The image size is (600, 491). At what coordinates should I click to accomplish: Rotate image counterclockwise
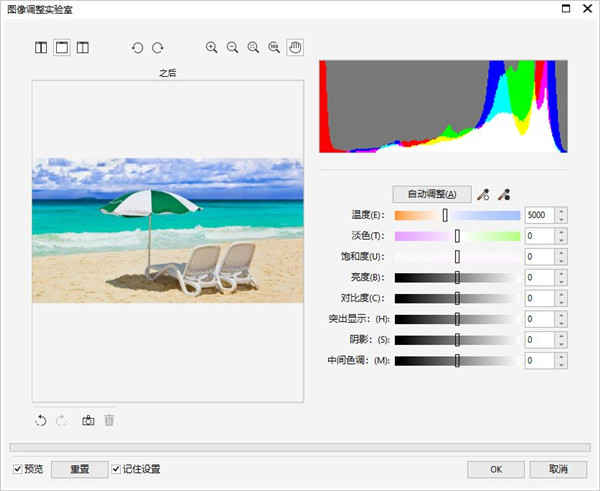(x=137, y=48)
